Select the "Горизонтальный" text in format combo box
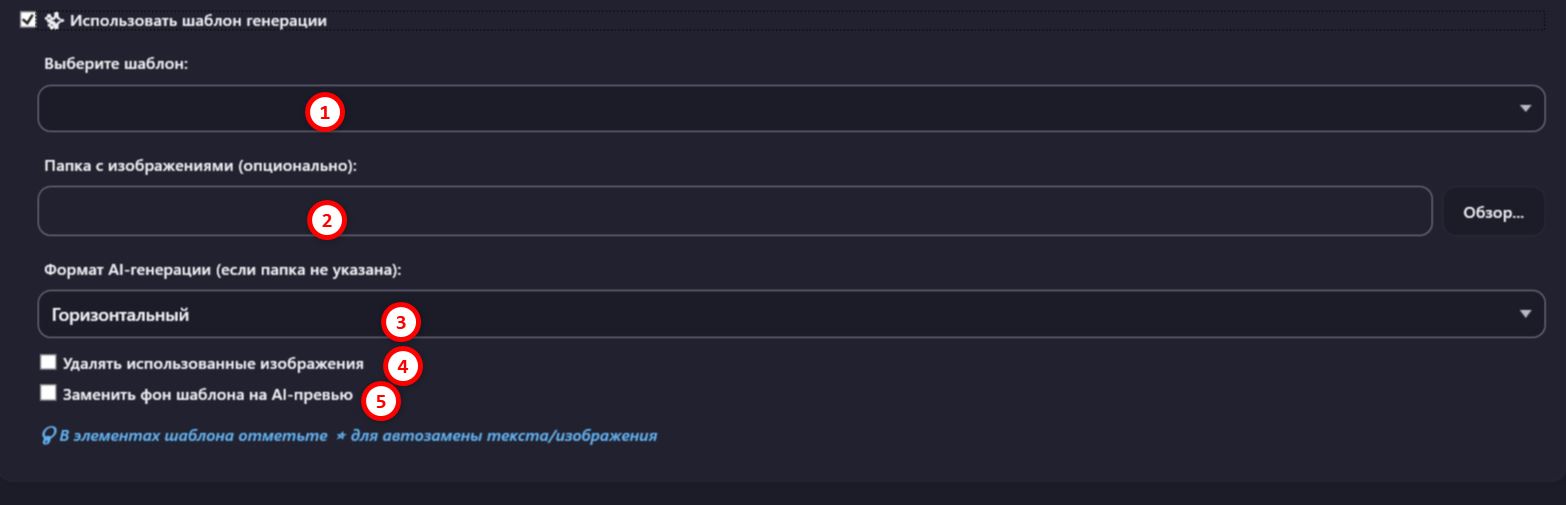The image size is (1566, 505). pyautogui.click(x=120, y=315)
